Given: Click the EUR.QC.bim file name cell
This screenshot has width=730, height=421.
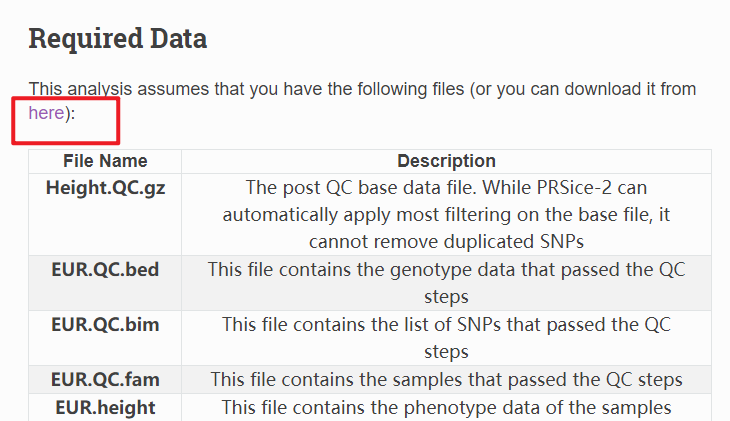Looking at the screenshot, I should point(105,325).
